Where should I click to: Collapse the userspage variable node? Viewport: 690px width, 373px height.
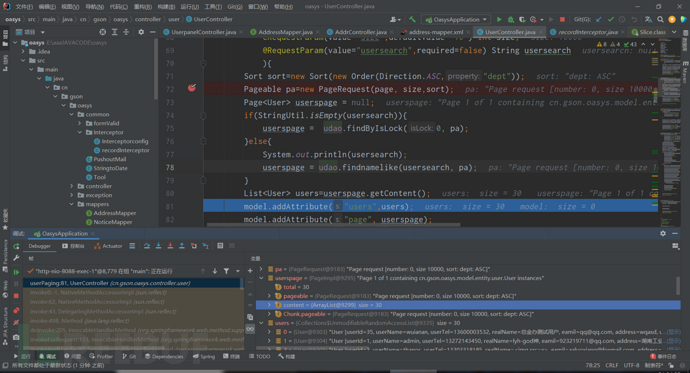point(261,278)
